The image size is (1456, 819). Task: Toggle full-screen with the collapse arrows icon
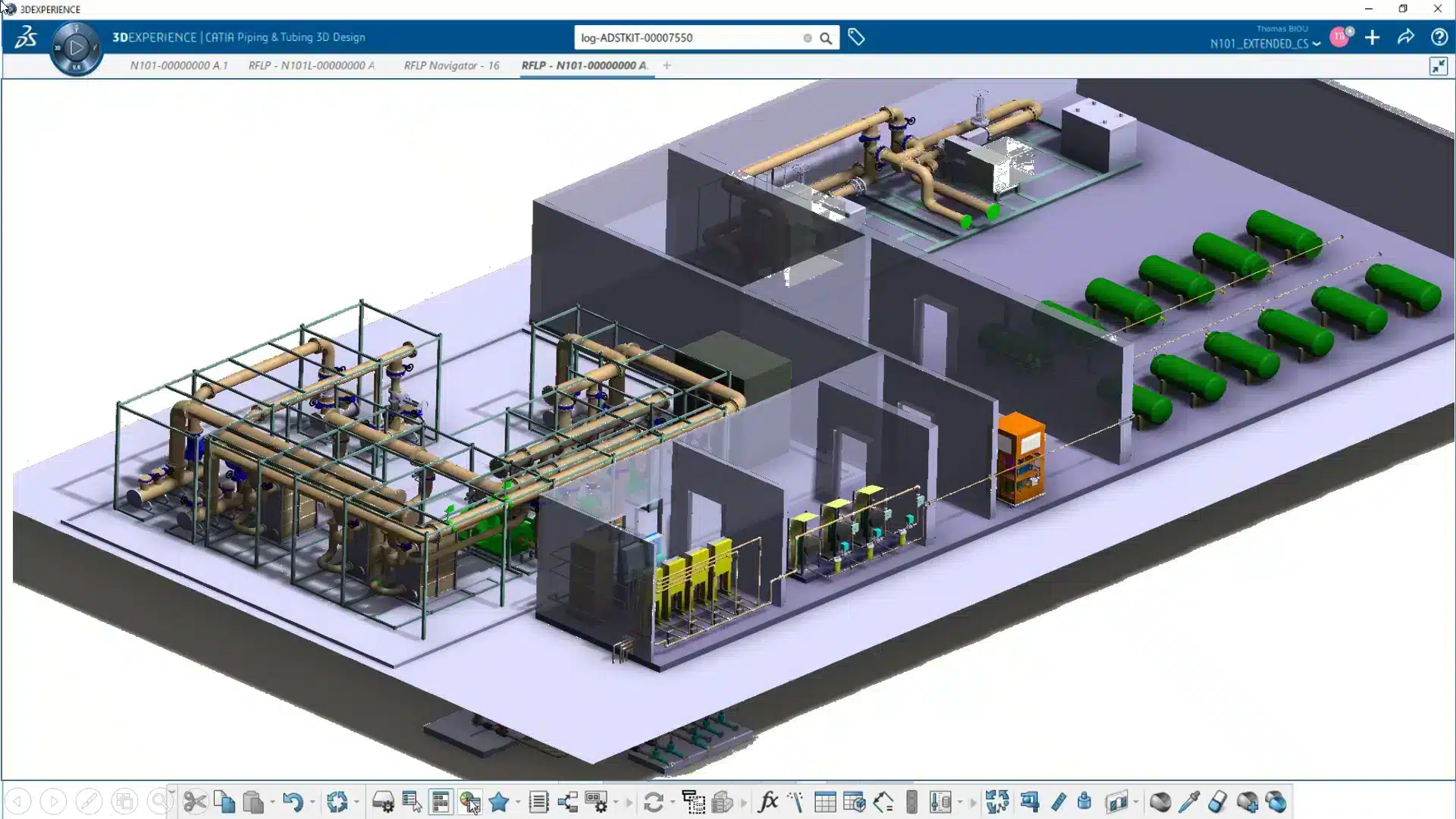[1439, 66]
